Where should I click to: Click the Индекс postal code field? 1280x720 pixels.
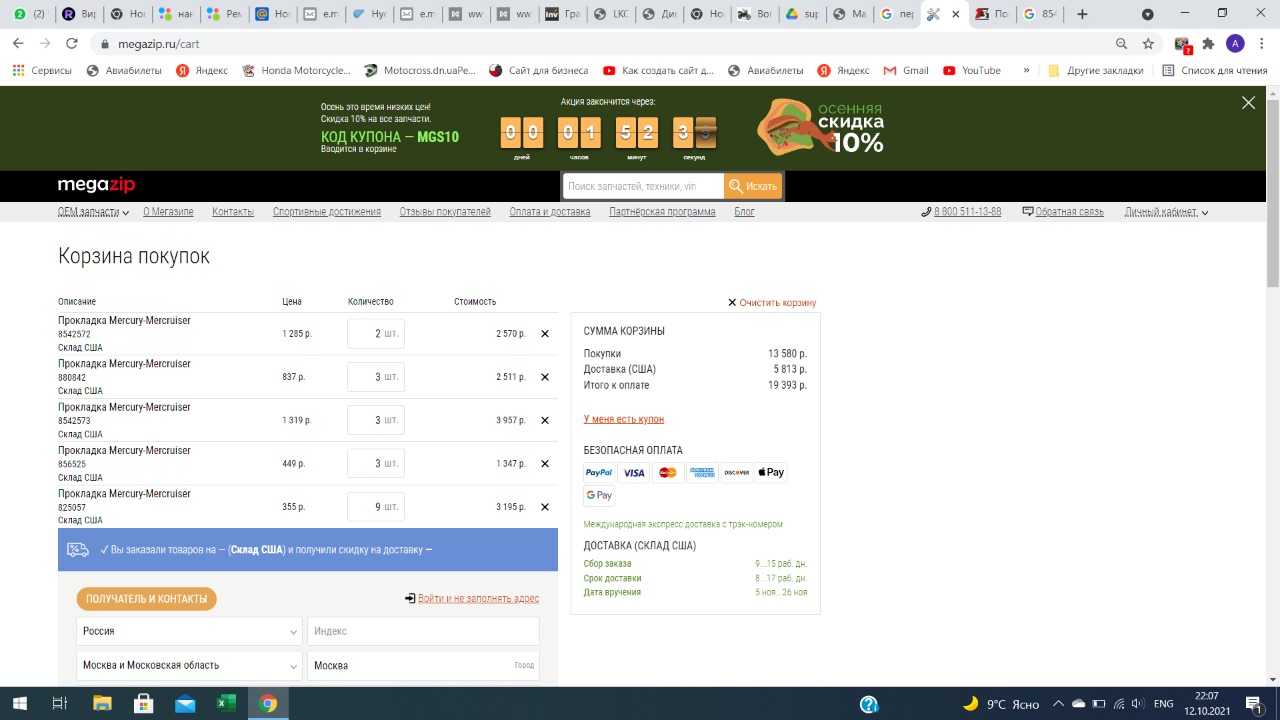coord(423,631)
